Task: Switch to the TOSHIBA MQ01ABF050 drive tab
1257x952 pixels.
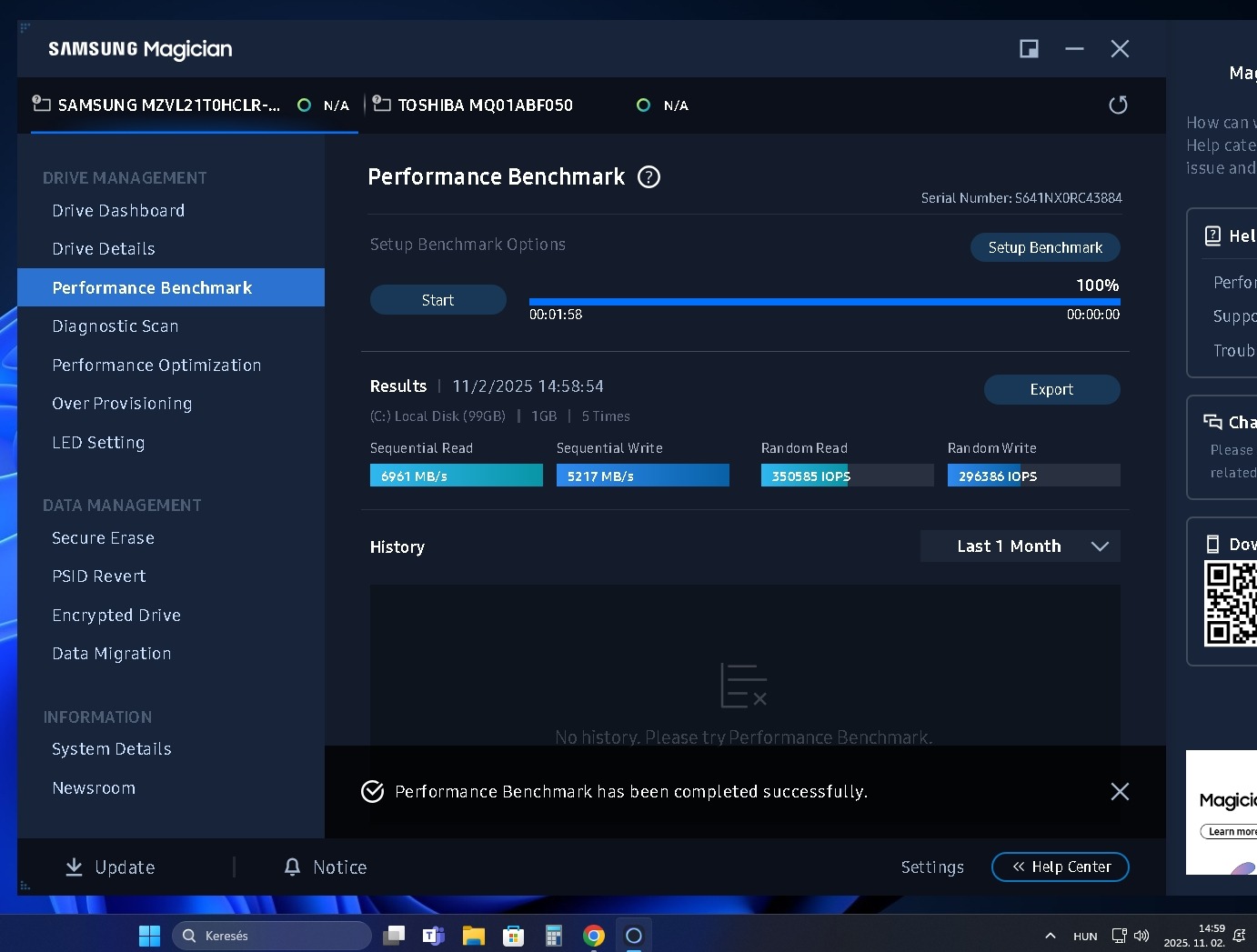Action: (x=530, y=105)
